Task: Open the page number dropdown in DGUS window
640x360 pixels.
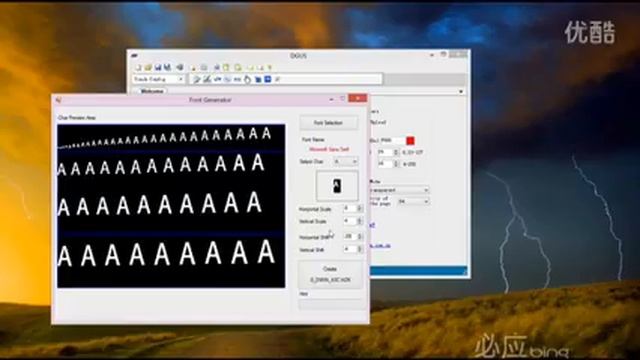Action: (x=413, y=202)
